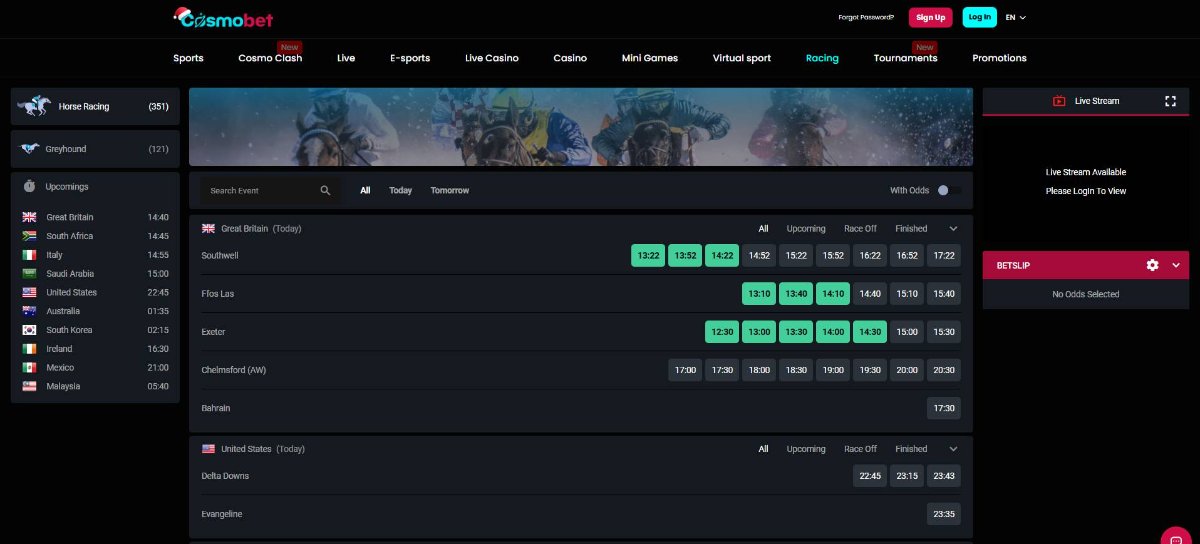Click the search magnifier icon
The height and width of the screenshot is (544, 1200).
tap(325, 190)
